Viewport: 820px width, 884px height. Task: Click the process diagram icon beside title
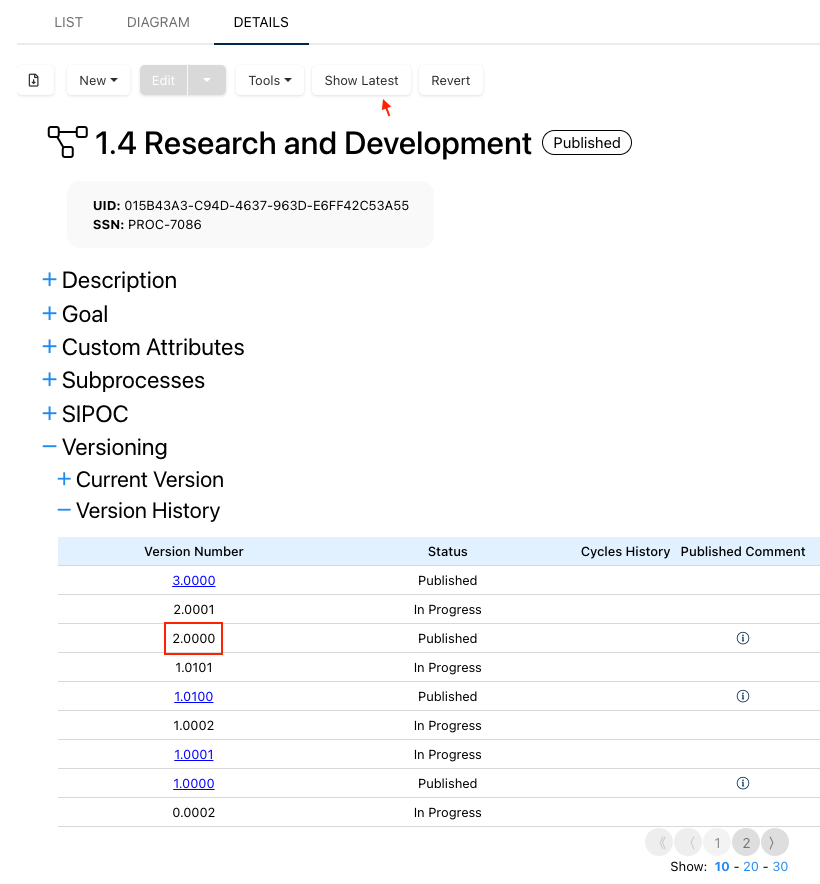point(67,143)
